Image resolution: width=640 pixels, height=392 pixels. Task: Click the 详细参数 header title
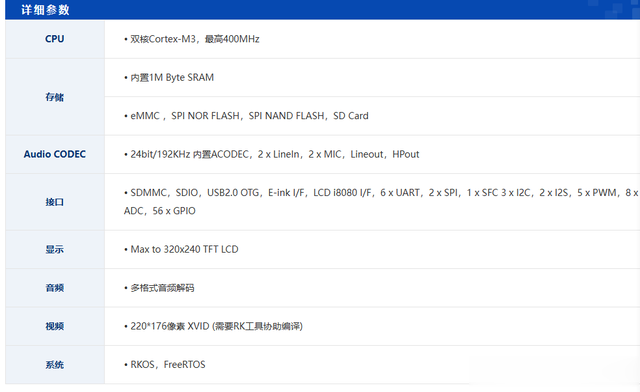pyautogui.click(x=45, y=10)
